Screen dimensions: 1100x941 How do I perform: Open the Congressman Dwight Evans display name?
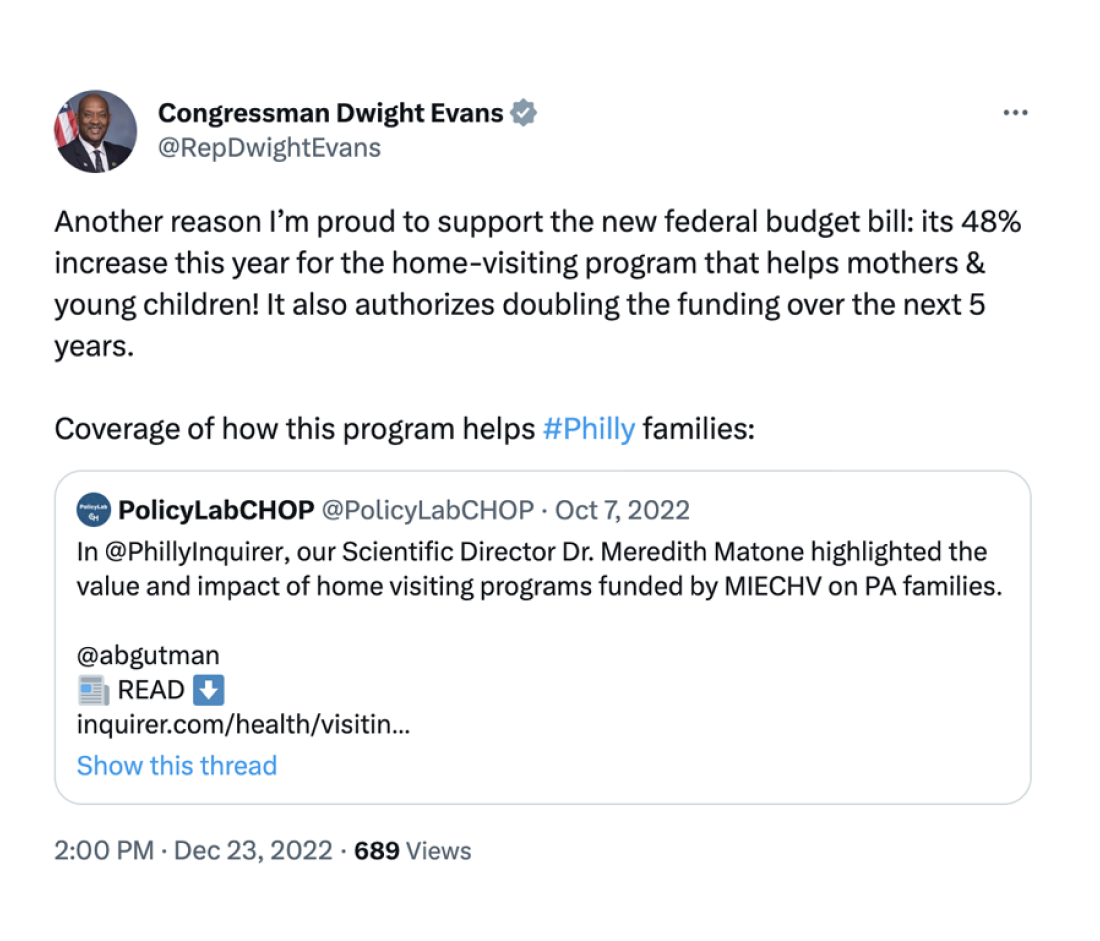coord(330,114)
